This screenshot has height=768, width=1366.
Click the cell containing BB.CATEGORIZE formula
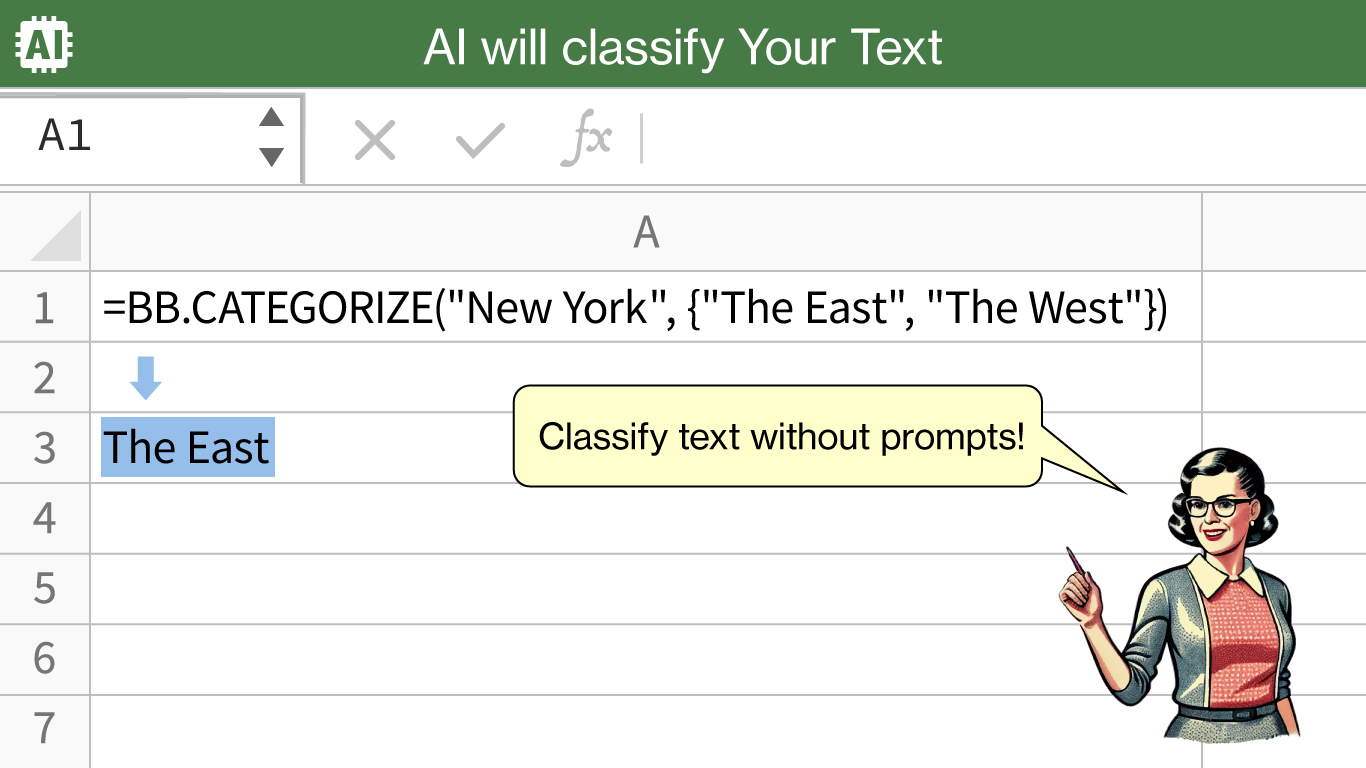click(x=646, y=307)
